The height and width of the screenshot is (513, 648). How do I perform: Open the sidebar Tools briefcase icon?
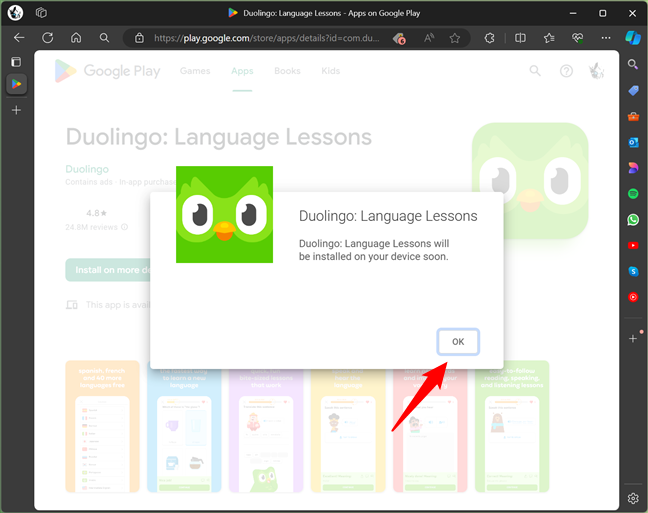[x=633, y=116]
